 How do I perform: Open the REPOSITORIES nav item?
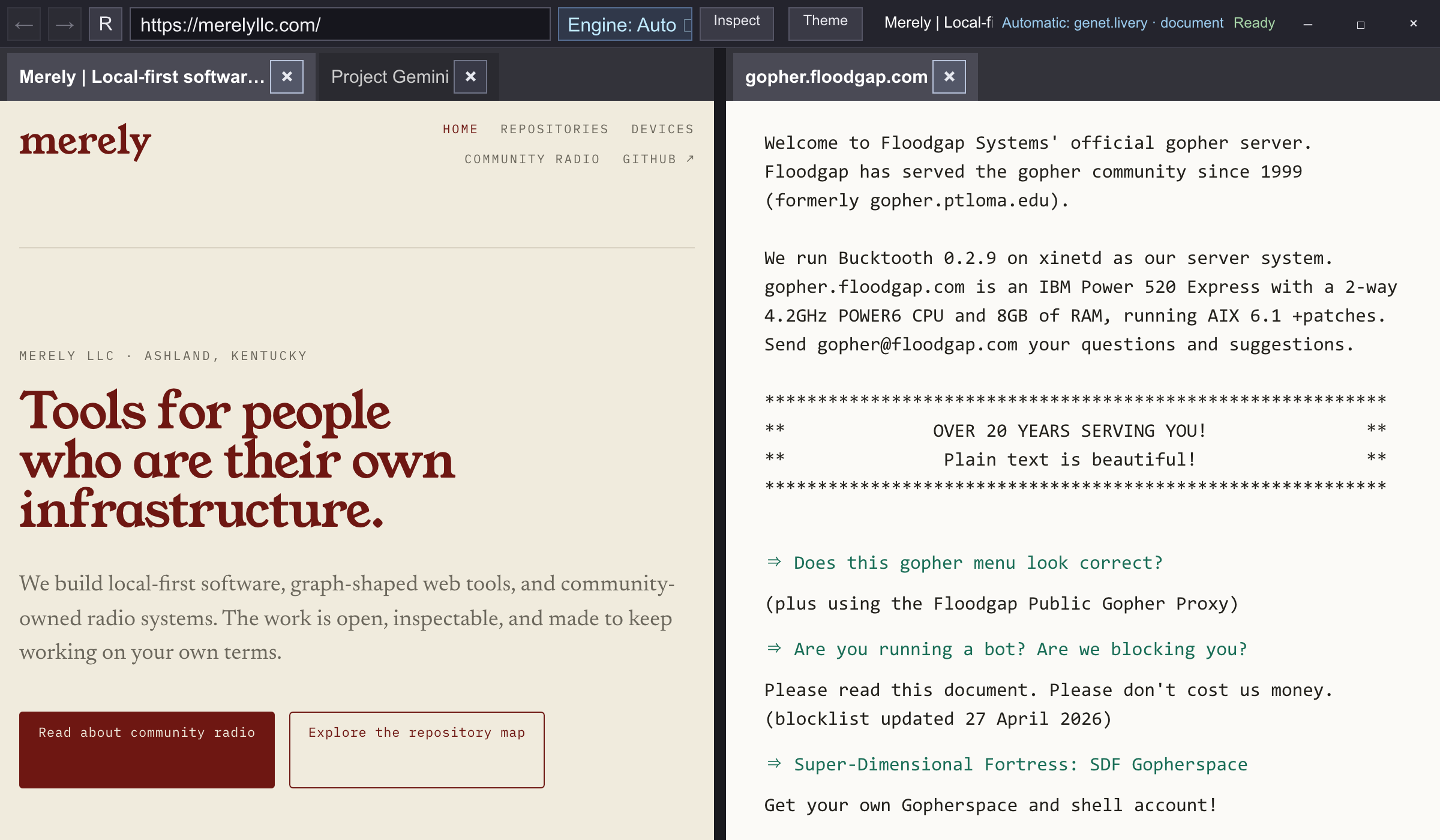coord(554,129)
